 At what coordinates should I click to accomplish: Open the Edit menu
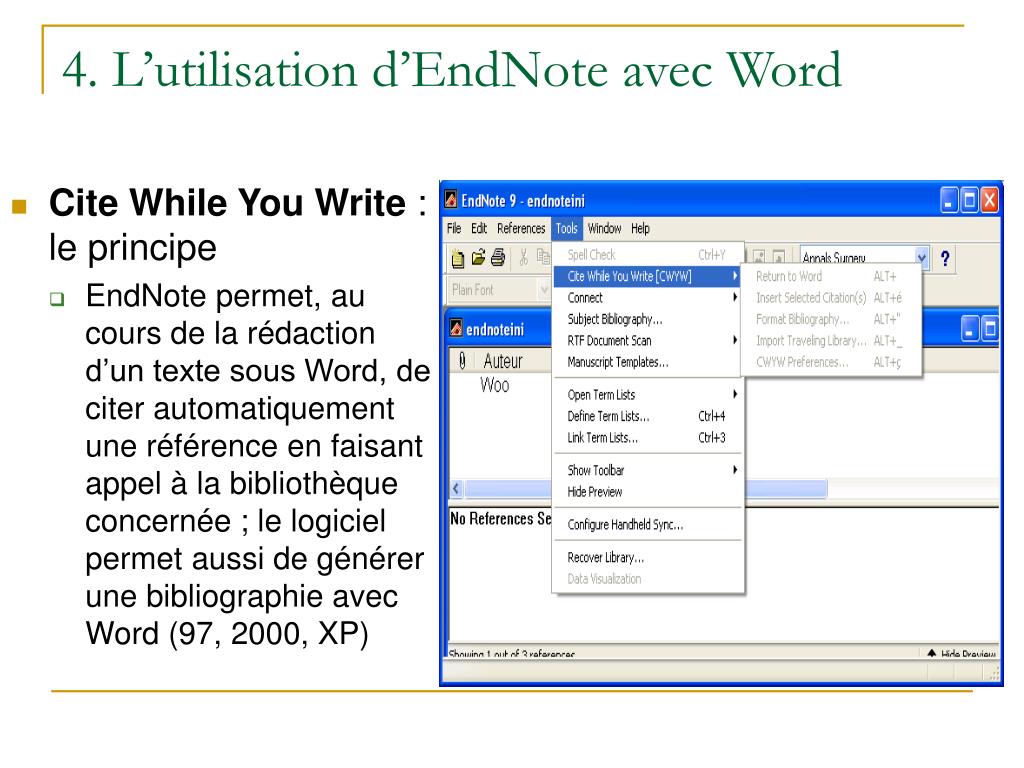point(479,229)
